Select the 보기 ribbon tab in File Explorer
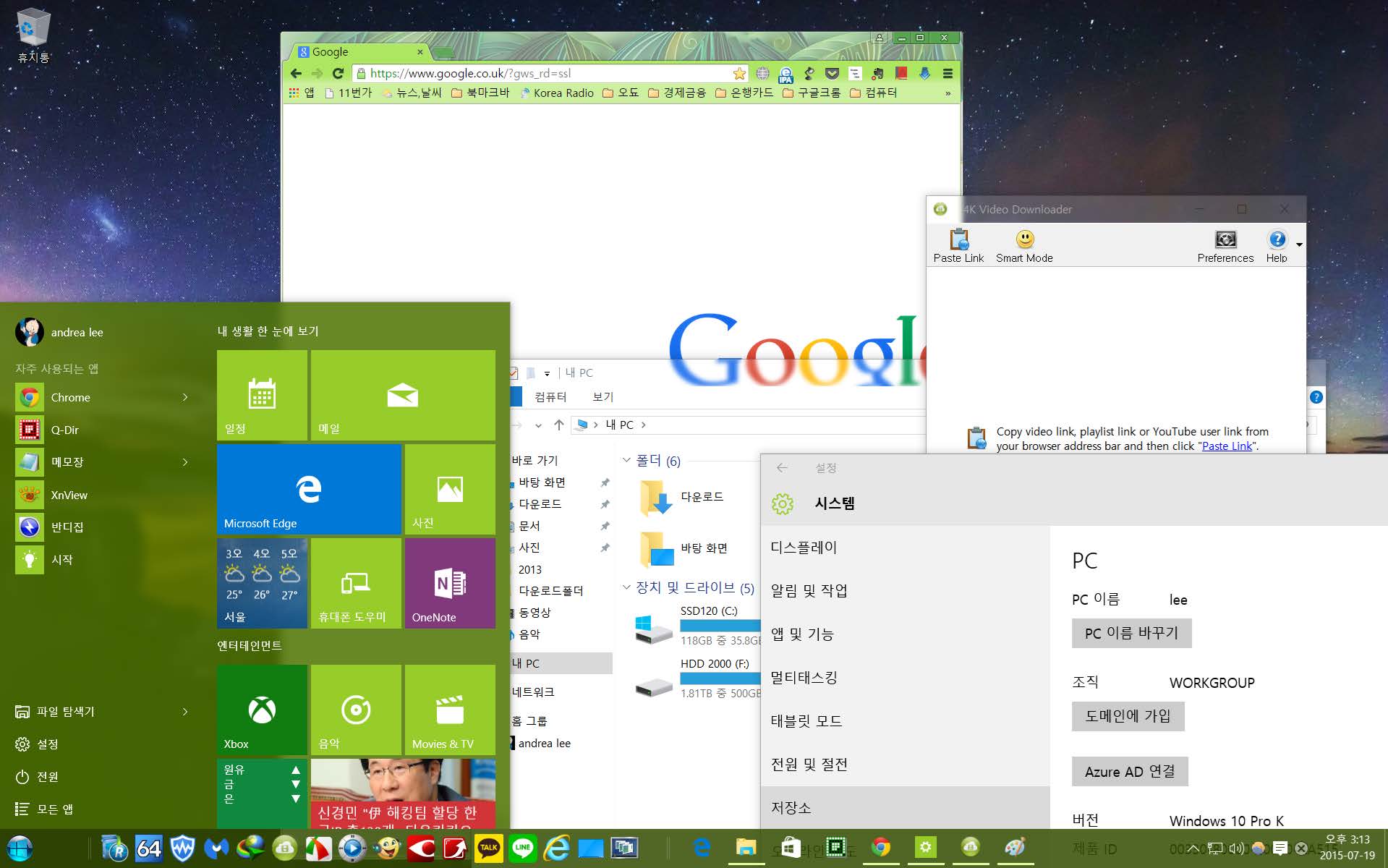Viewport: 1388px width, 868px height. [x=603, y=396]
